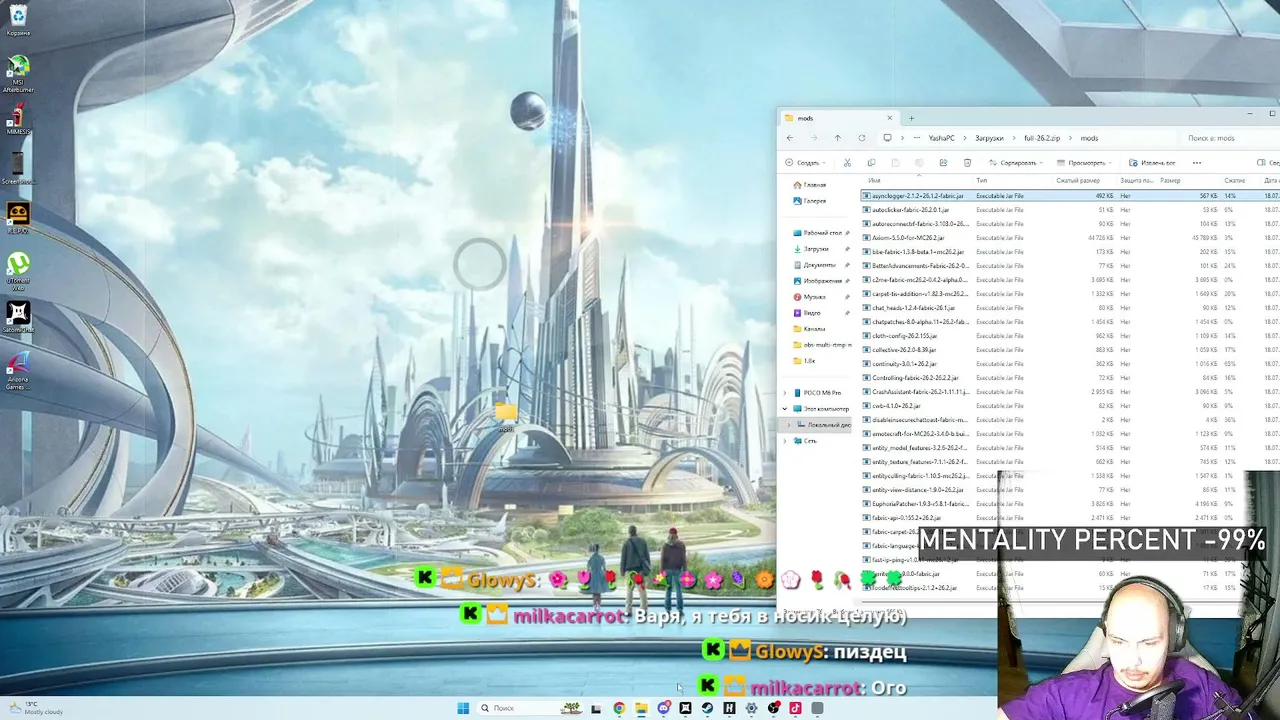Expand the POCO M6 Pro tree node
1280x720 pixels.
point(785,393)
